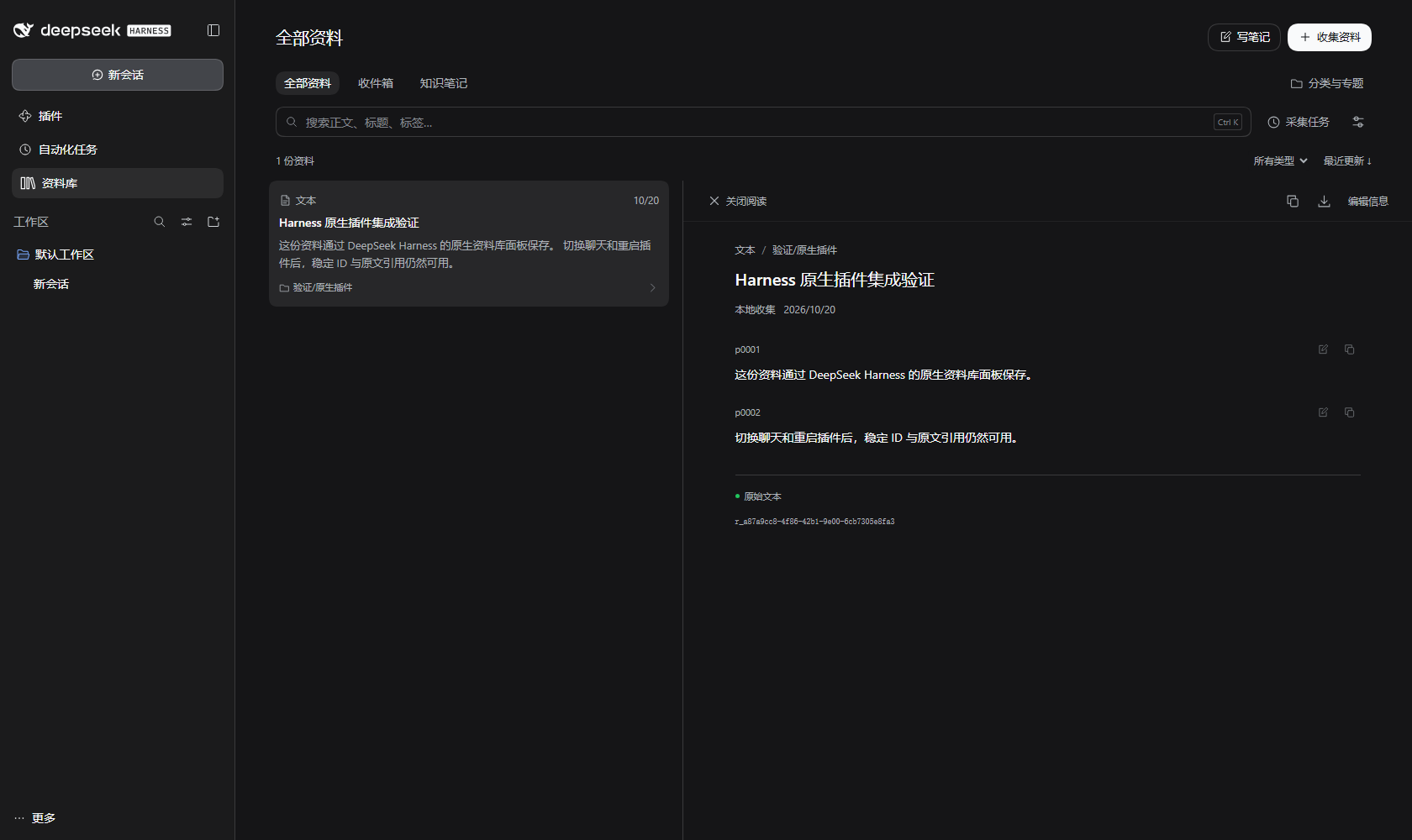Open 自动化任务 automation tasks
1412x840 pixels.
coord(118,150)
